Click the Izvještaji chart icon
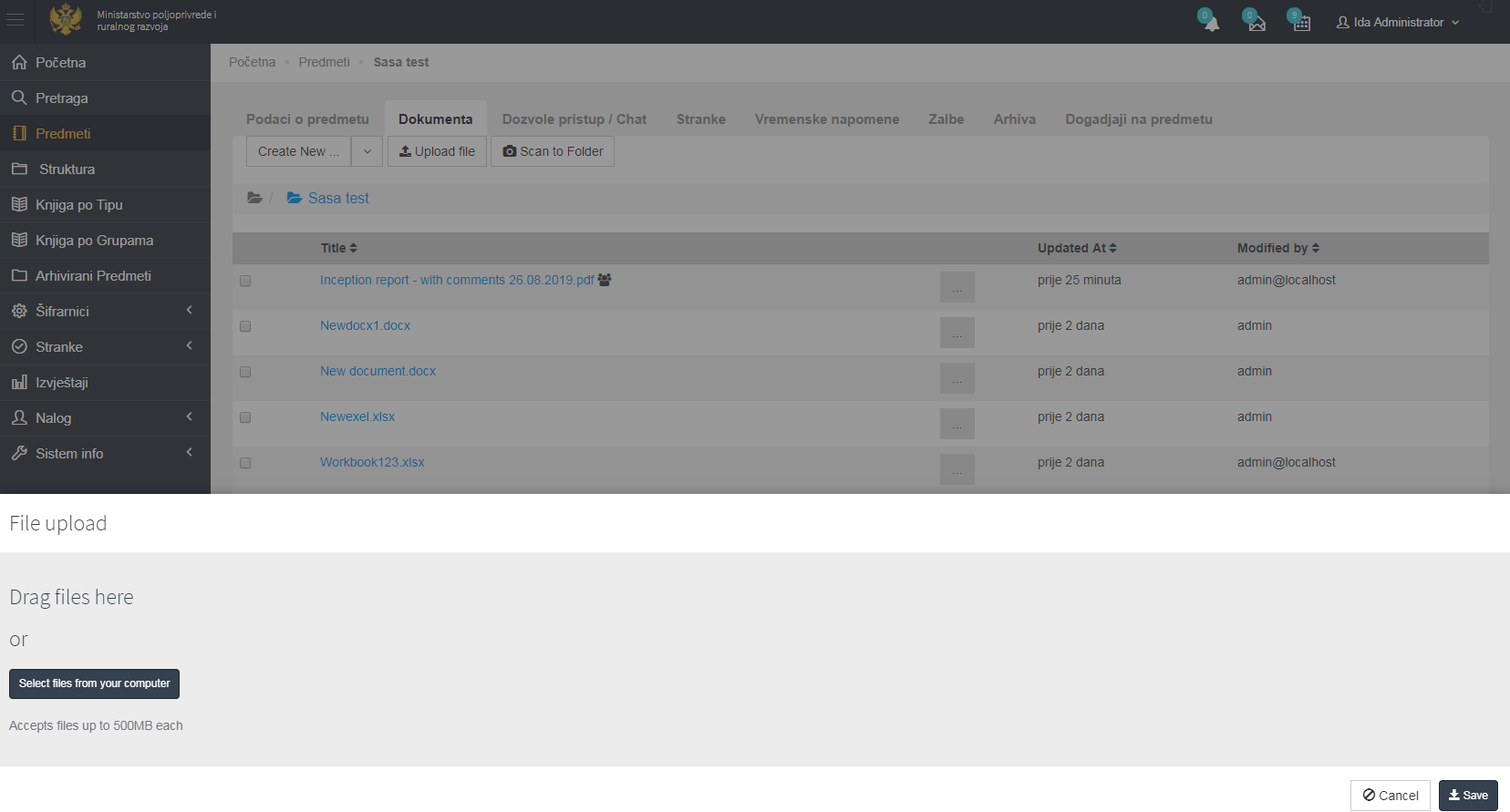This screenshot has height=812, width=1510. tap(19, 383)
